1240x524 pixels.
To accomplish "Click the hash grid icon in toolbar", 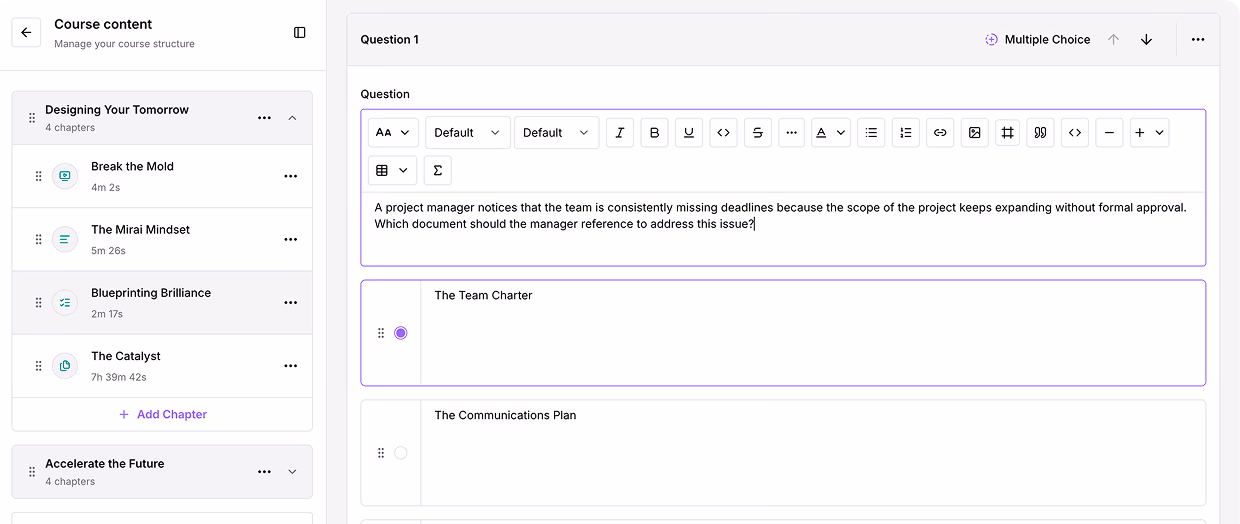I will [x=1008, y=132].
